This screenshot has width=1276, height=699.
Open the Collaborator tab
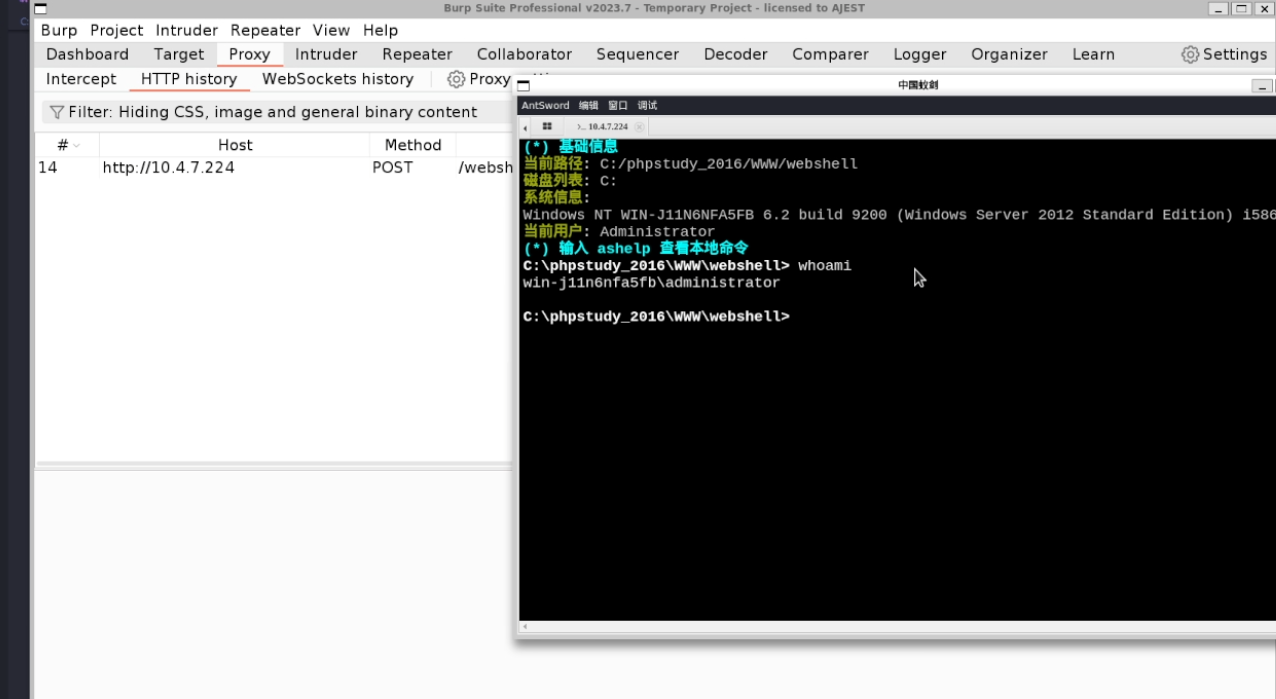pos(524,54)
